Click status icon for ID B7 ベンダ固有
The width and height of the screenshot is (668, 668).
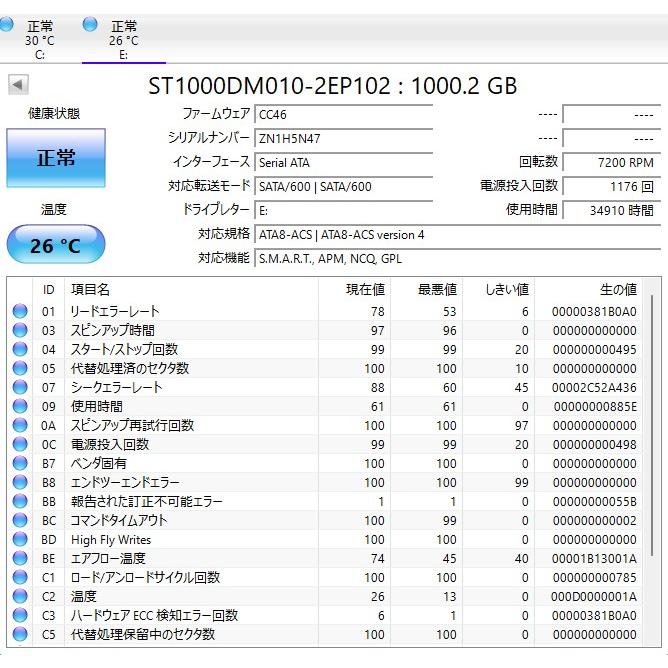tap(20, 463)
